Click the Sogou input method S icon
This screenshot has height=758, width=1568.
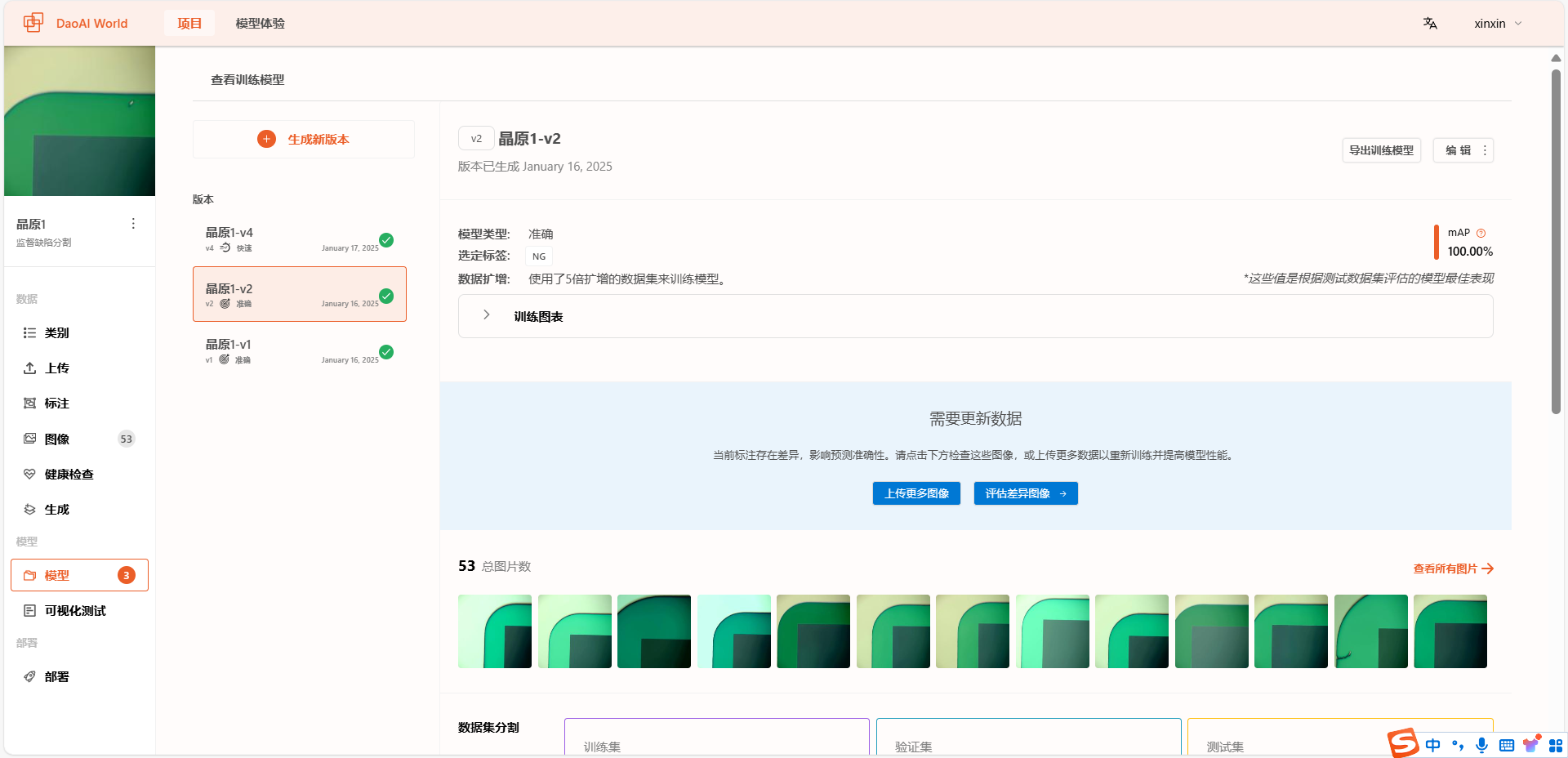coord(1403,743)
